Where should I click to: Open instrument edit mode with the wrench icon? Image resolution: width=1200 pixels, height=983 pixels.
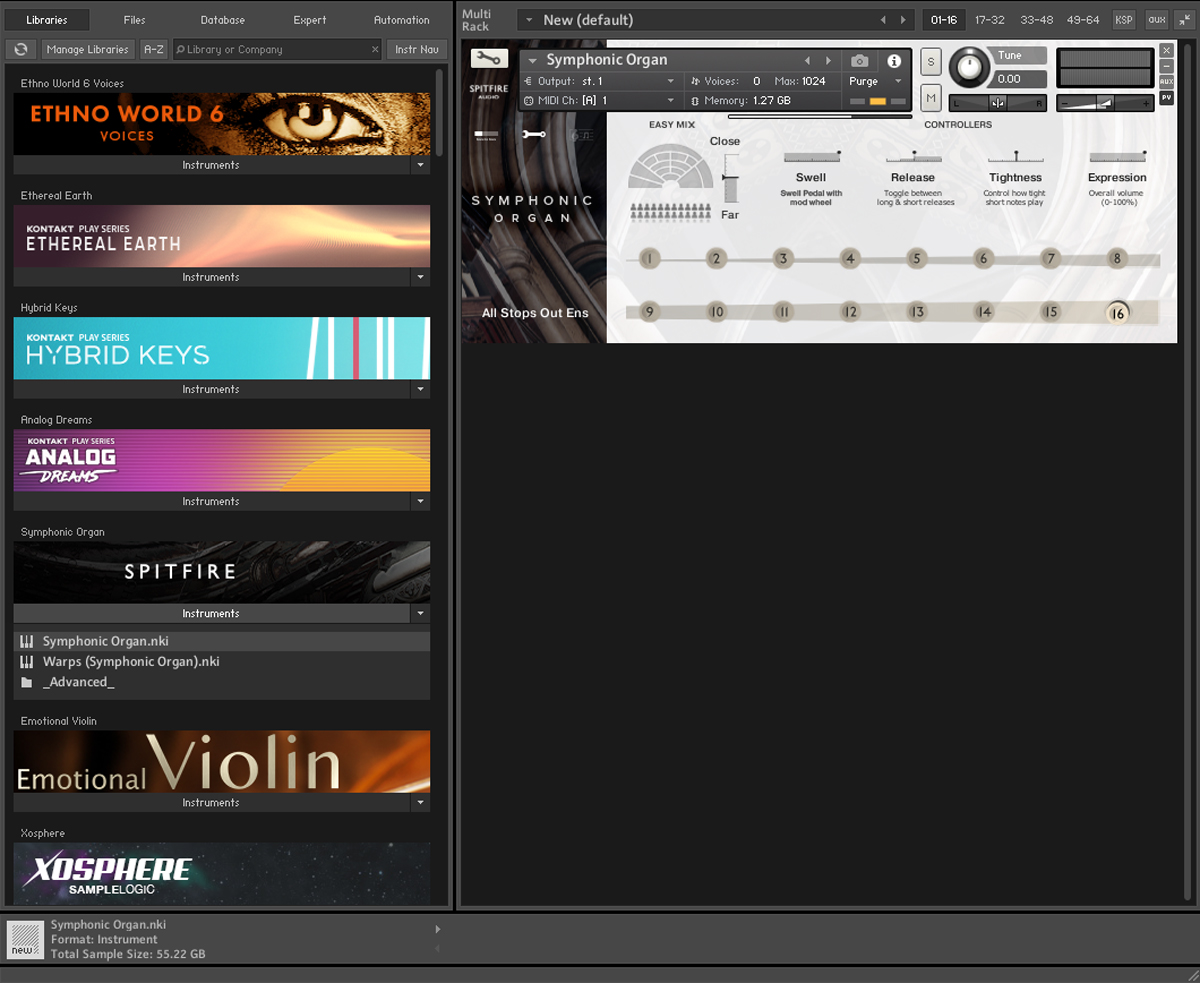489,59
